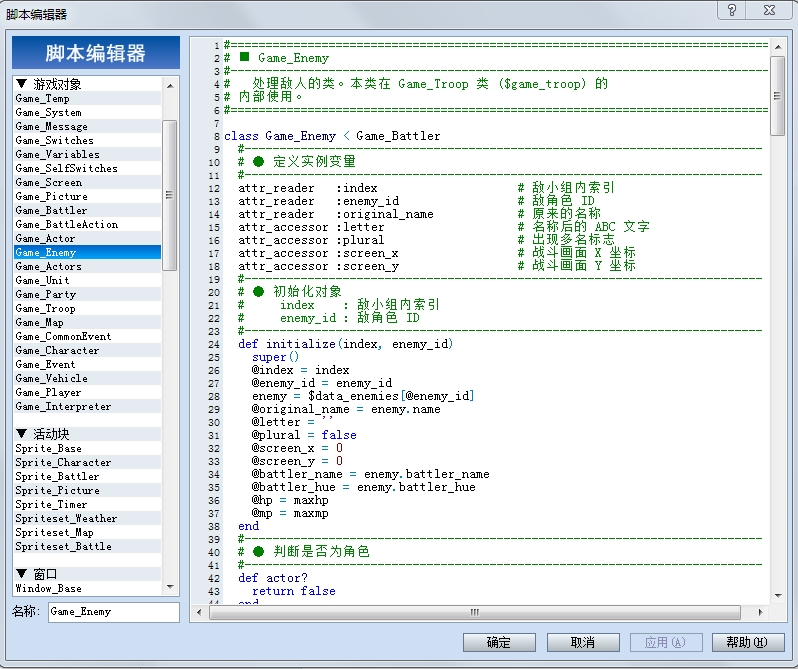Click the 确定 confirm button
This screenshot has height=669, width=798.
pos(499,642)
